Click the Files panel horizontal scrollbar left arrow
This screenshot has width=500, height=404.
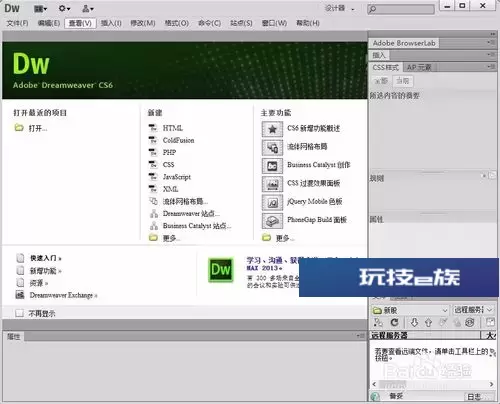tap(374, 384)
